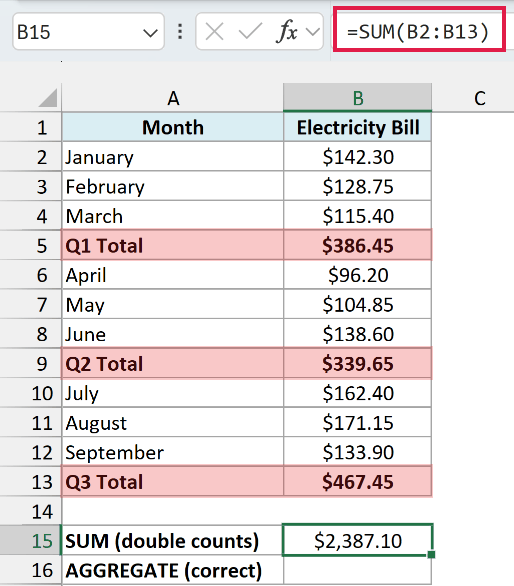This screenshot has height=586, width=514.
Task: Click the Select All corner triangle
Action: coord(48,98)
